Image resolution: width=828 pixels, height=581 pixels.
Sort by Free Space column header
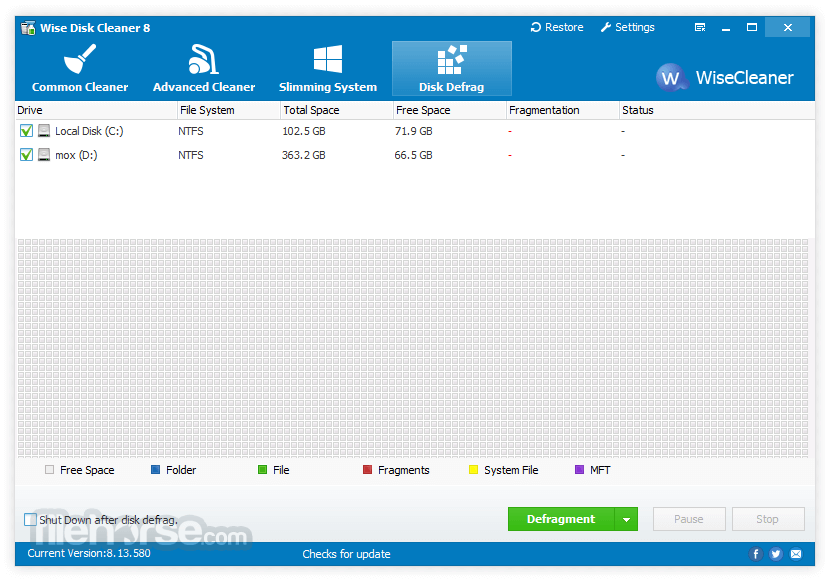coord(450,110)
